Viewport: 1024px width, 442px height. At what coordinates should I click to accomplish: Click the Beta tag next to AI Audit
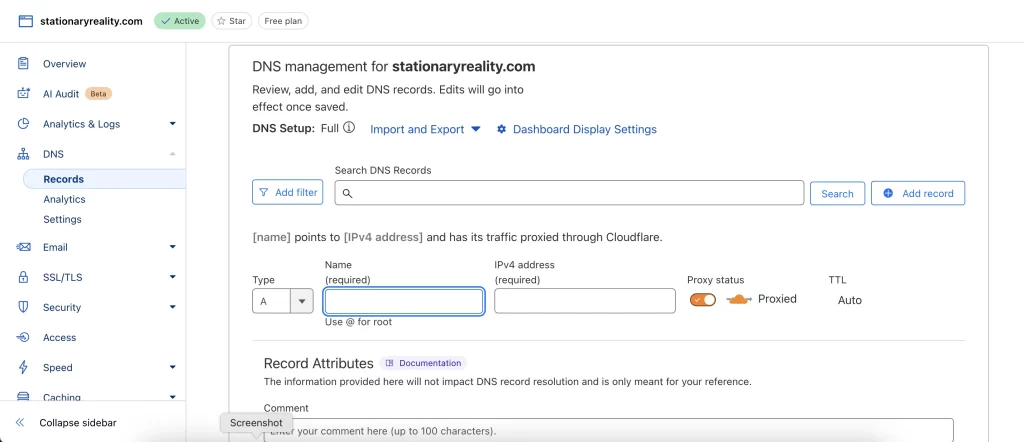[99, 93]
